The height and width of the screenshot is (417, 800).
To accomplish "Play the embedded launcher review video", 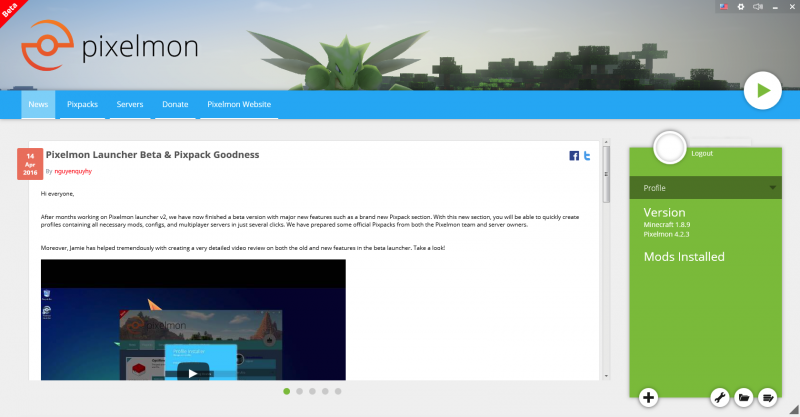I will [x=193, y=373].
